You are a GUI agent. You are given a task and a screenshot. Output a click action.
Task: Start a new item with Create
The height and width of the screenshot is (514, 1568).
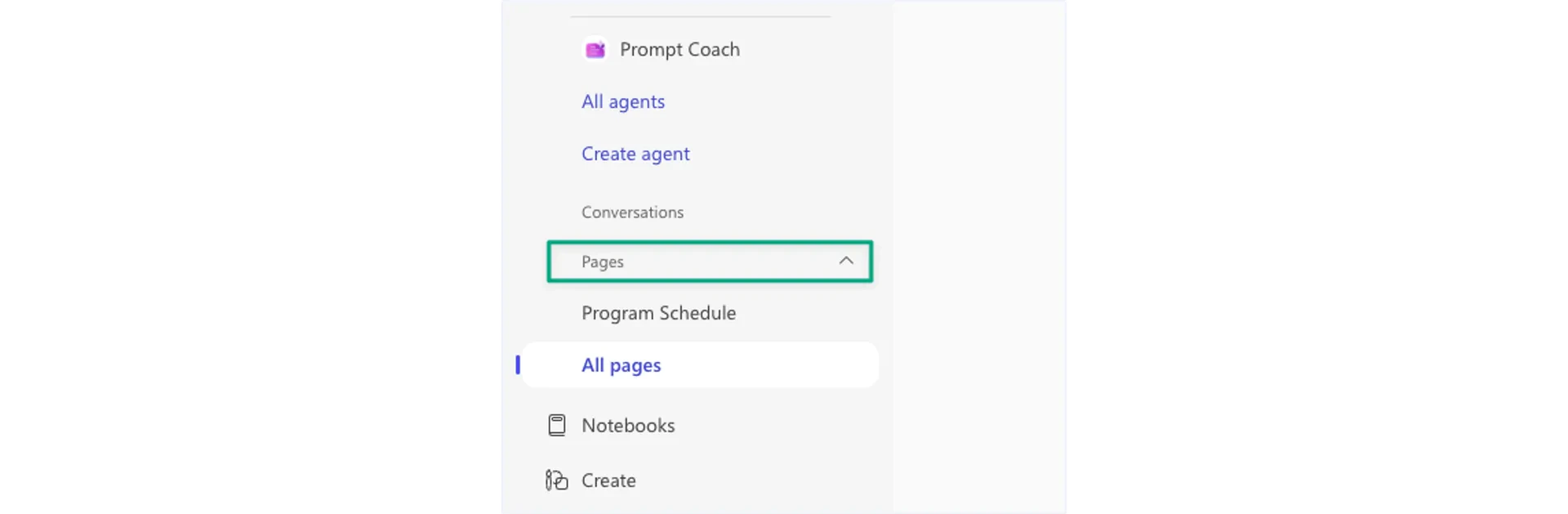pyautogui.click(x=608, y=480)
